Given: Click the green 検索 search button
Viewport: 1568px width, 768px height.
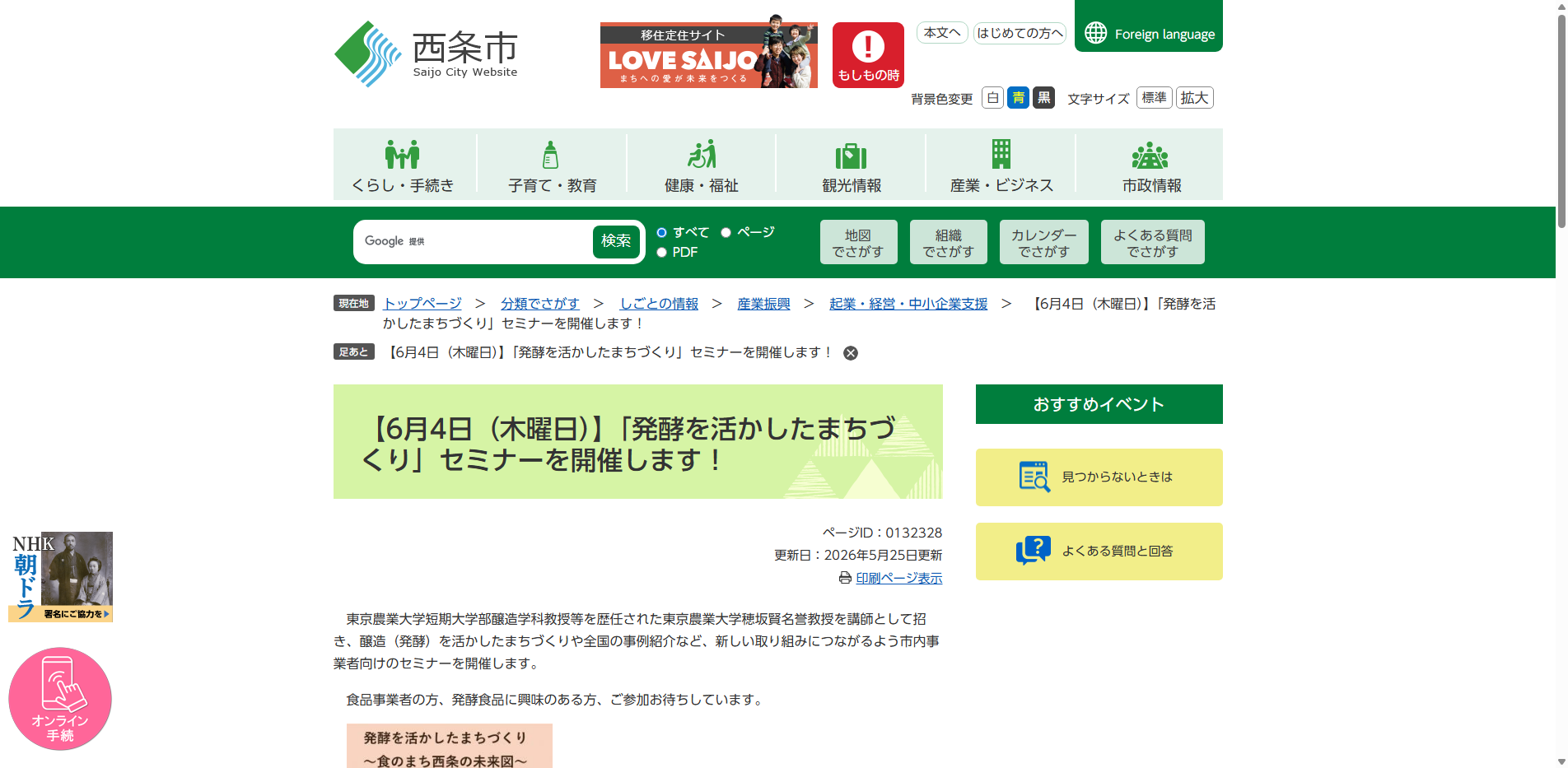Looking at the screenshot, I should point(616,241).
